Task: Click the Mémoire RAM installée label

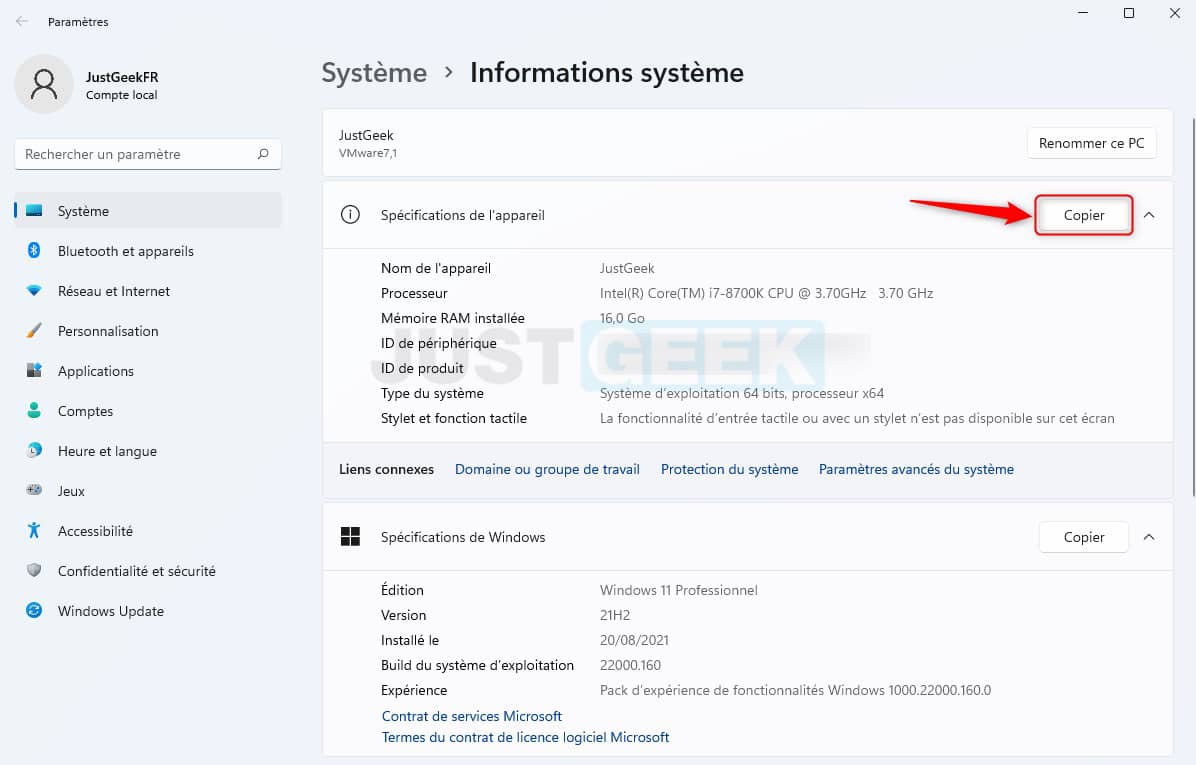Action: click(452, 318)
